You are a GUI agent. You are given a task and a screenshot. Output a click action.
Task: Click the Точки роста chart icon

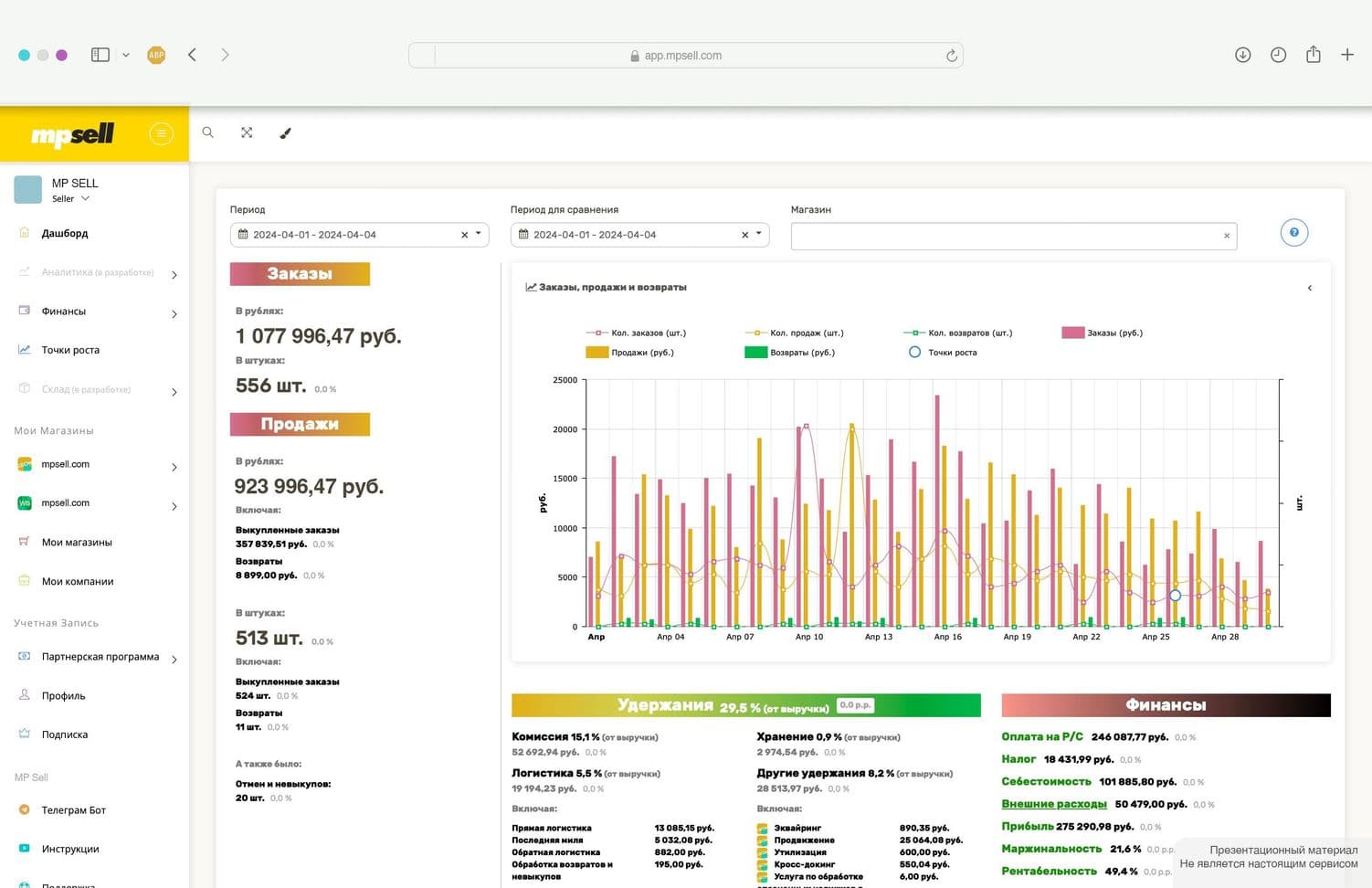click(x=25, y=349)
